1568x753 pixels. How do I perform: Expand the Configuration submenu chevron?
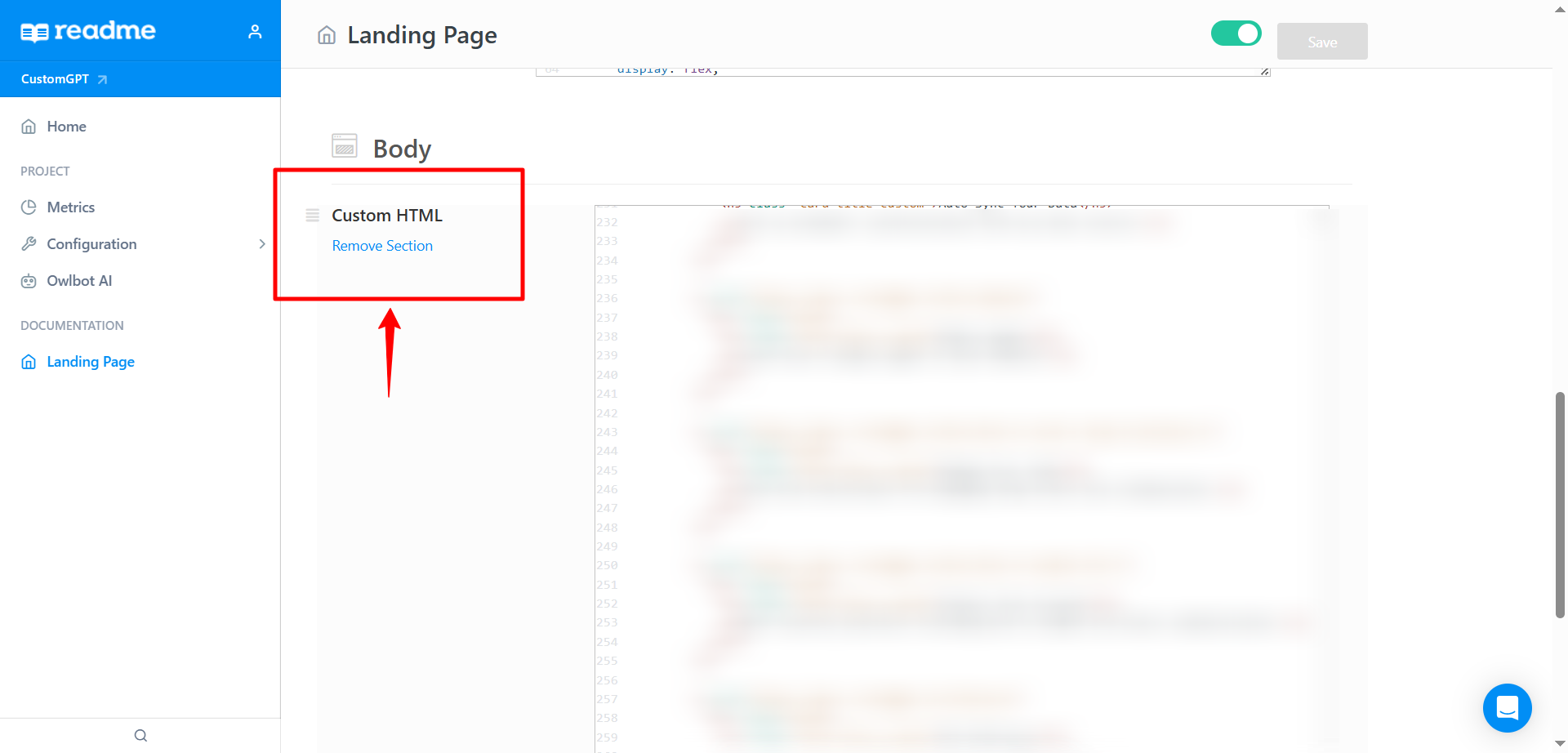262,244
